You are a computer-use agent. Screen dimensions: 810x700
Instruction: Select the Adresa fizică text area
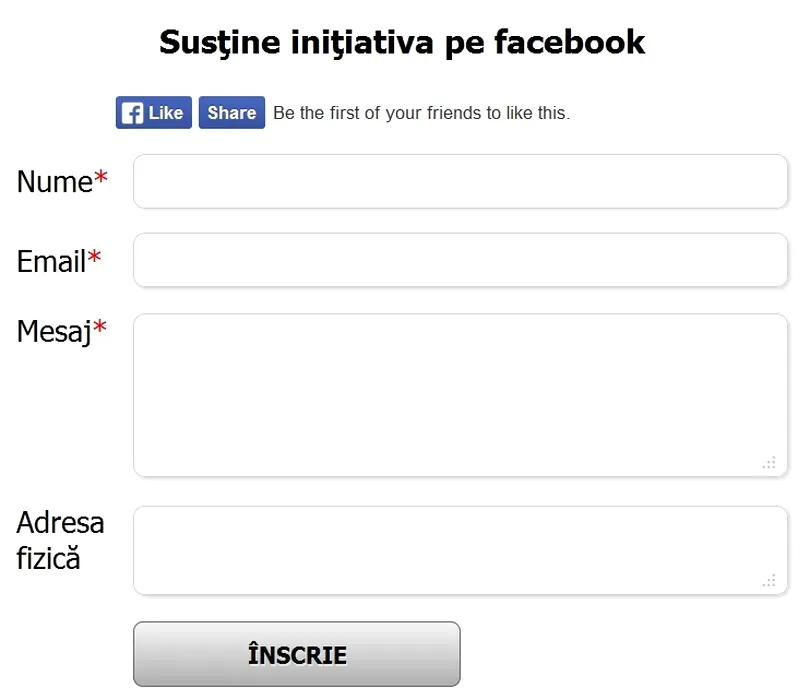(x=460, y=549)
